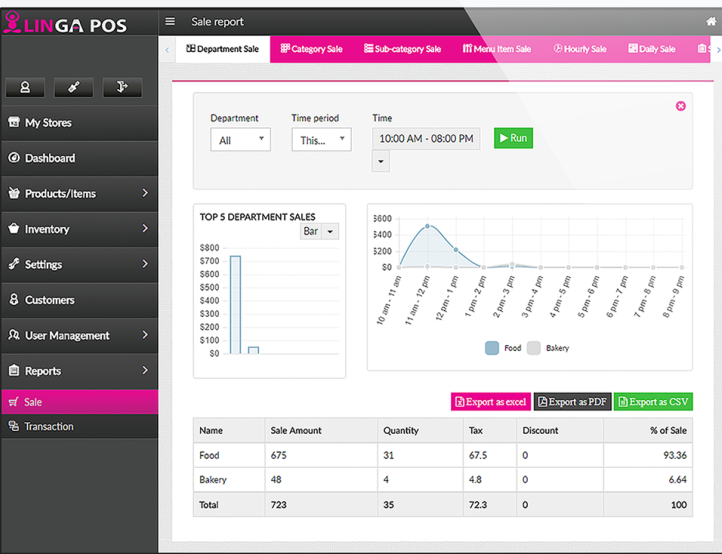The width and height of the screenshot is (722, 554).
Task: Click the My Stores shop icon
Action: pyautogui.click(x=14, y=122)
